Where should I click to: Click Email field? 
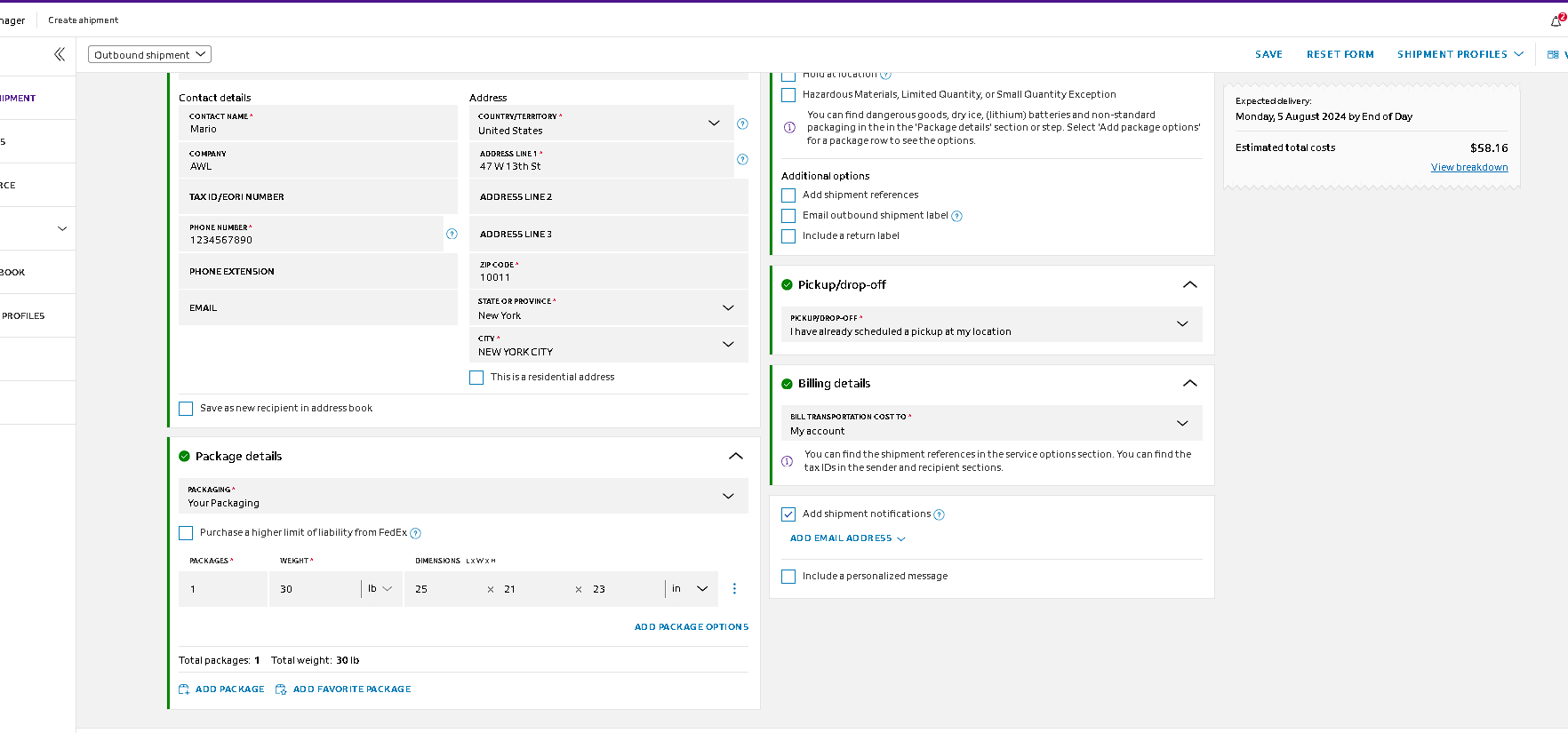pos(318,308)
